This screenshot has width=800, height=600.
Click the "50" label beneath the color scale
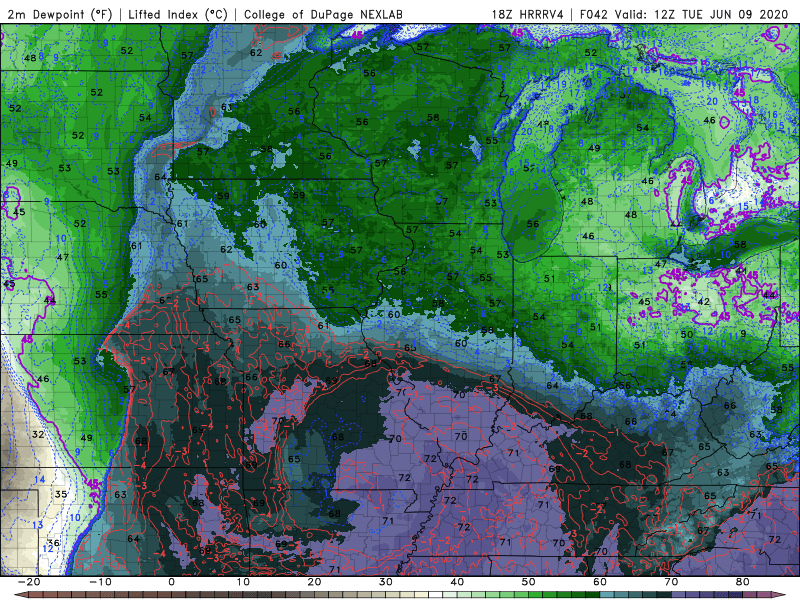pos(529,582)
